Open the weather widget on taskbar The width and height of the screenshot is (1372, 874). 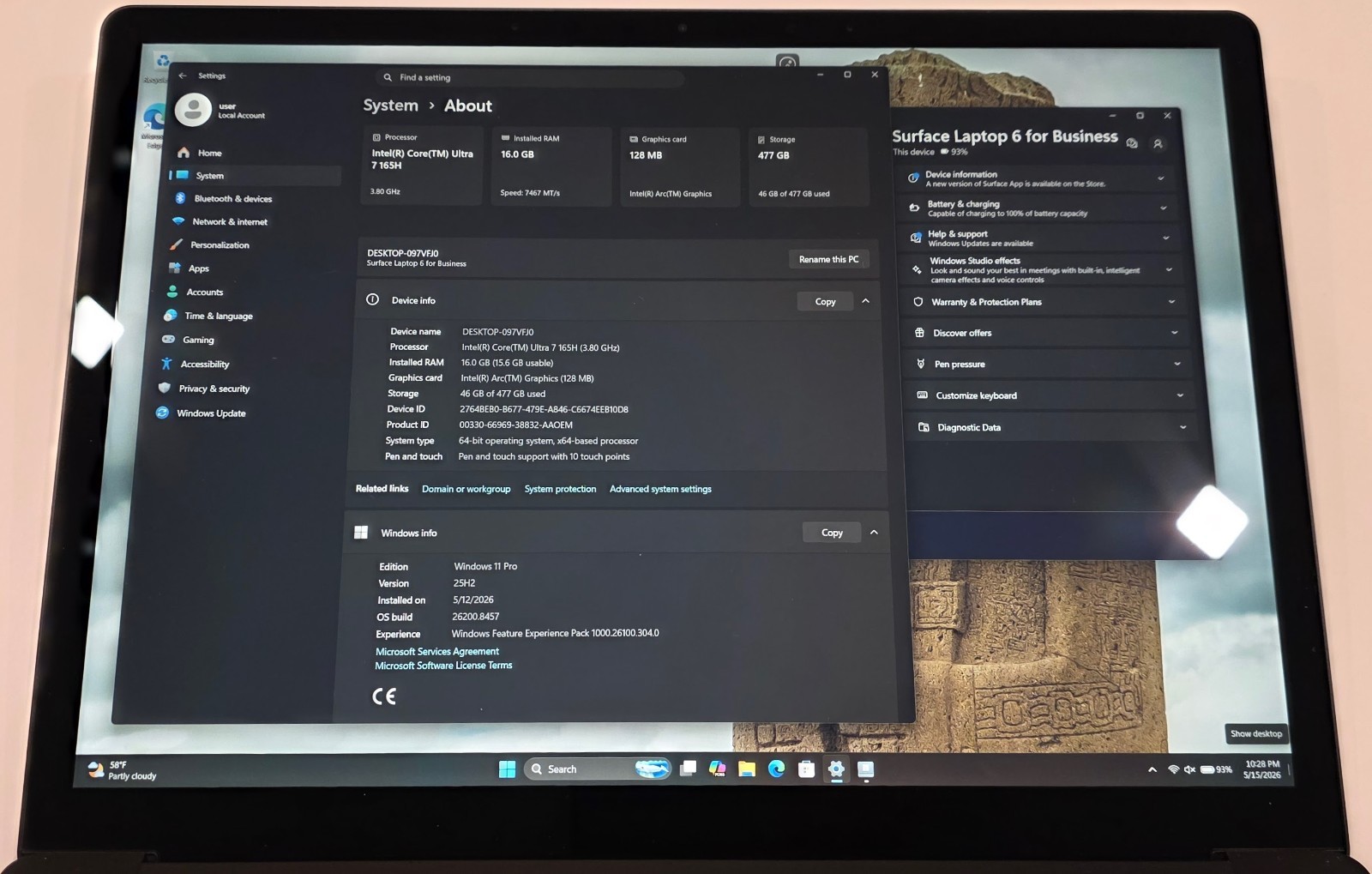pos(123,770)
